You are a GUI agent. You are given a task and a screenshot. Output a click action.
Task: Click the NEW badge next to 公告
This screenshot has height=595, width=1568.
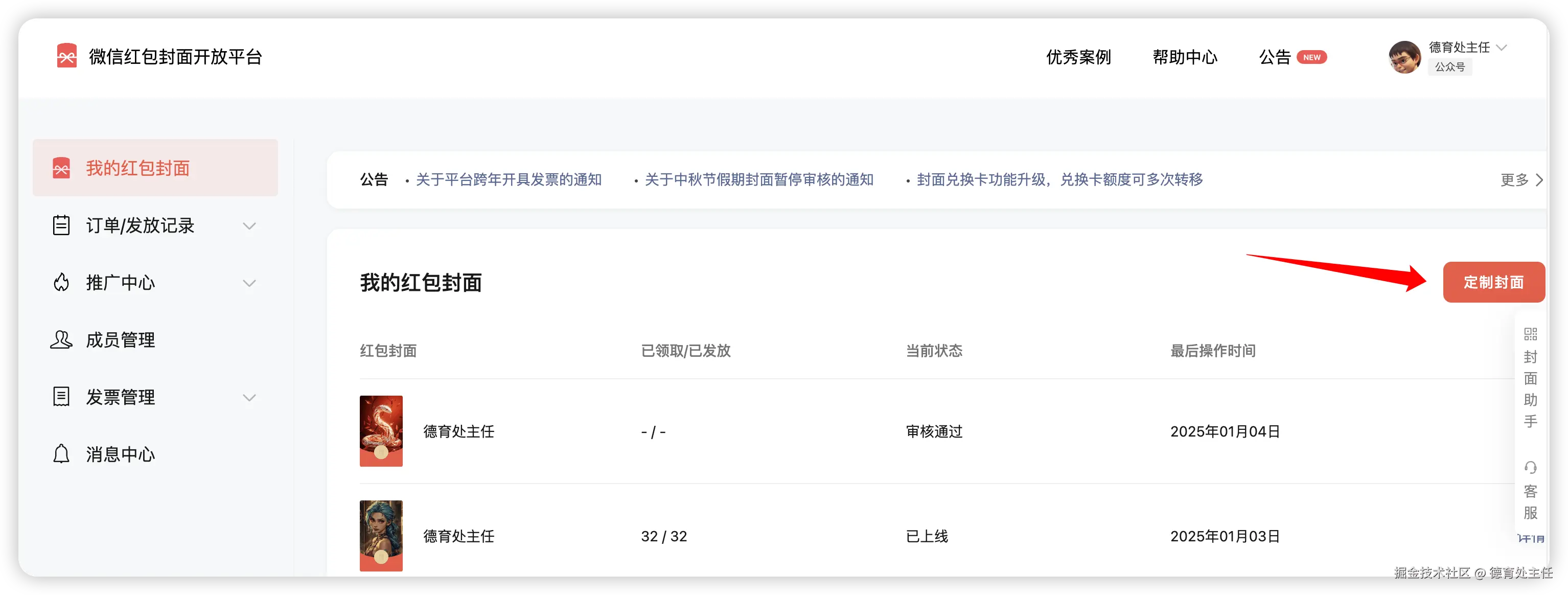(1312, 57)
